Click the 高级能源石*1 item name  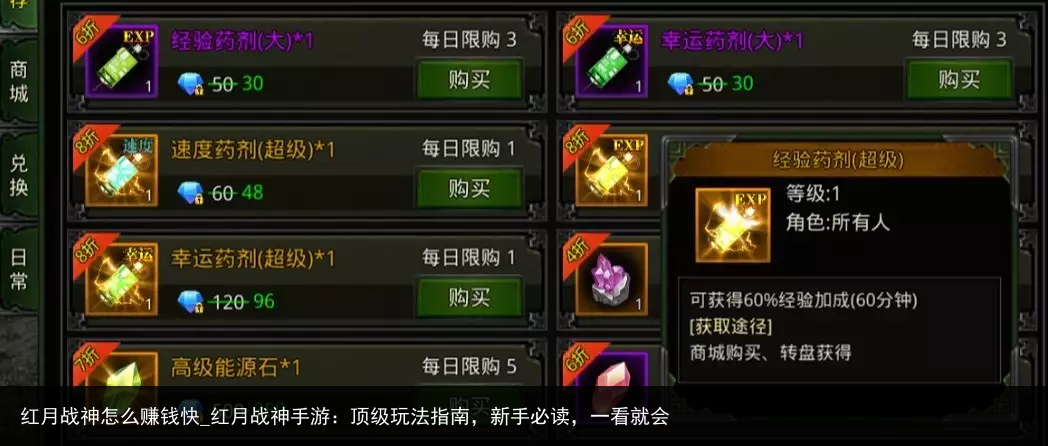[x=236, y=367]
